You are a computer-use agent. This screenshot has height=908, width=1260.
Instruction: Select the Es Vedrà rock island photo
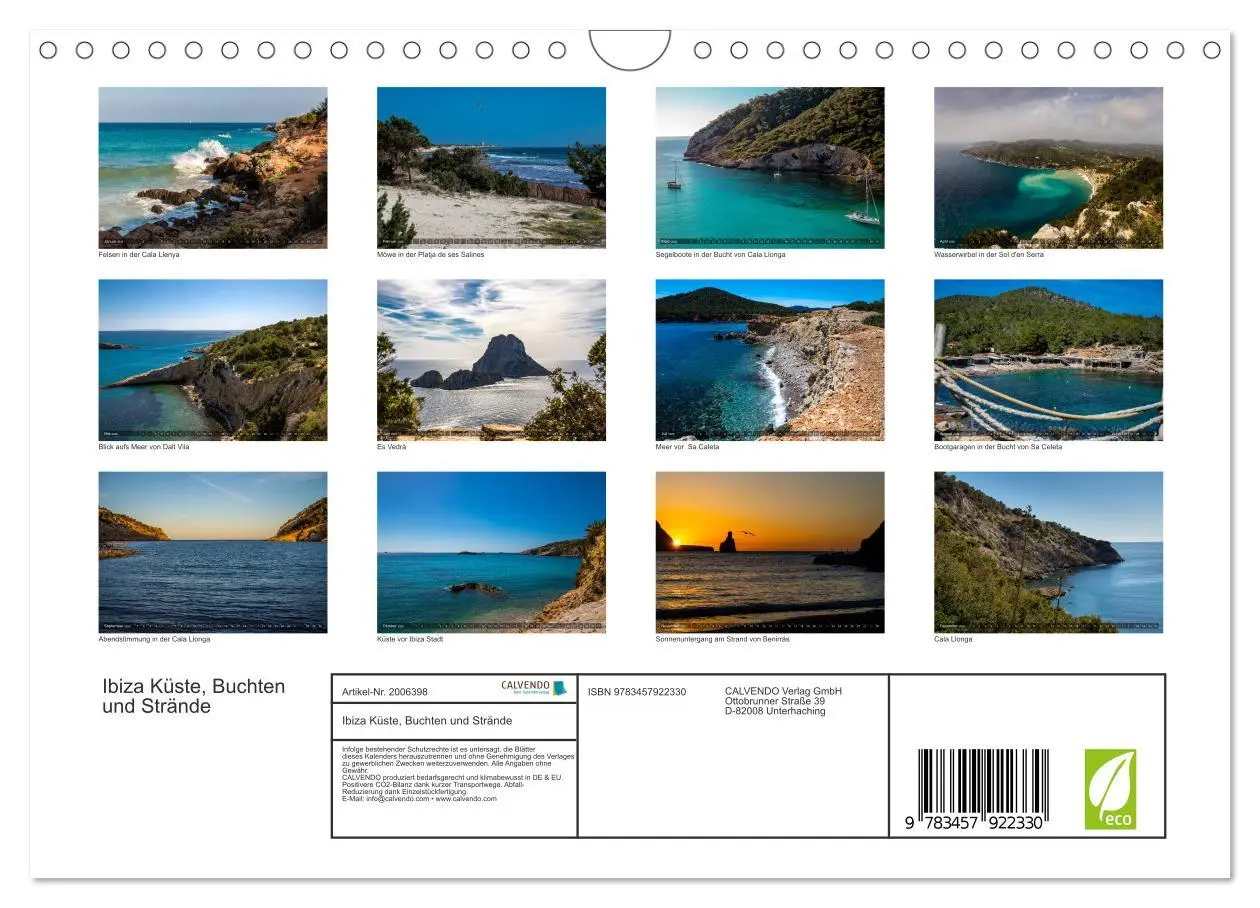[491, 360]
